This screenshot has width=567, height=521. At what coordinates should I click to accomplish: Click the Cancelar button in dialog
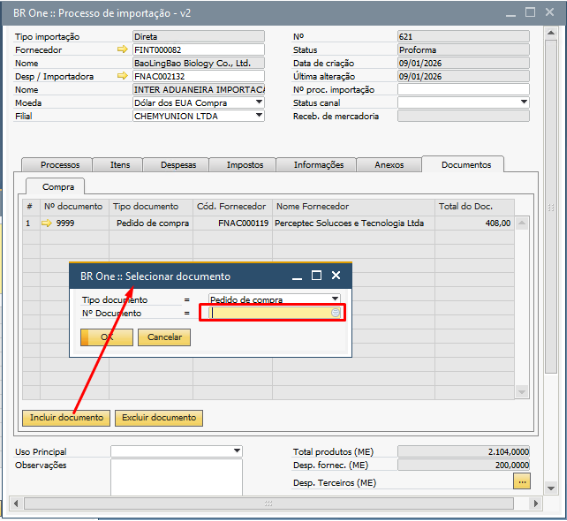tap(165, 337)
